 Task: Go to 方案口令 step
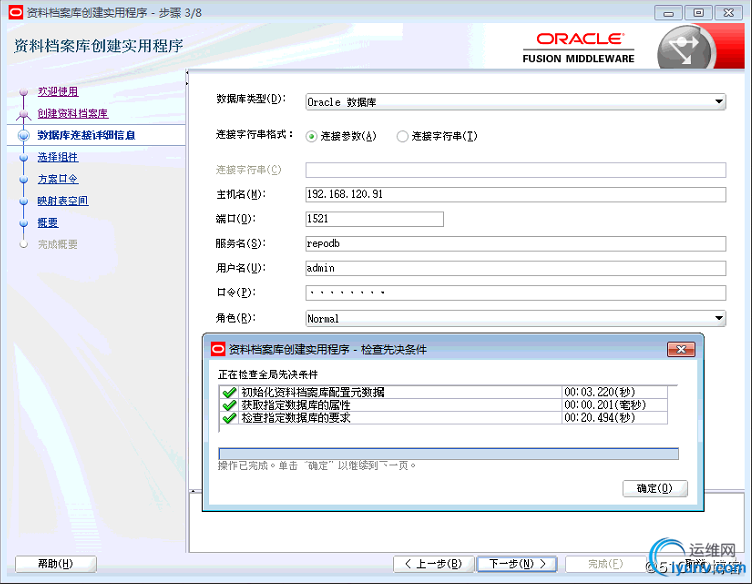(x=58, y=179)
